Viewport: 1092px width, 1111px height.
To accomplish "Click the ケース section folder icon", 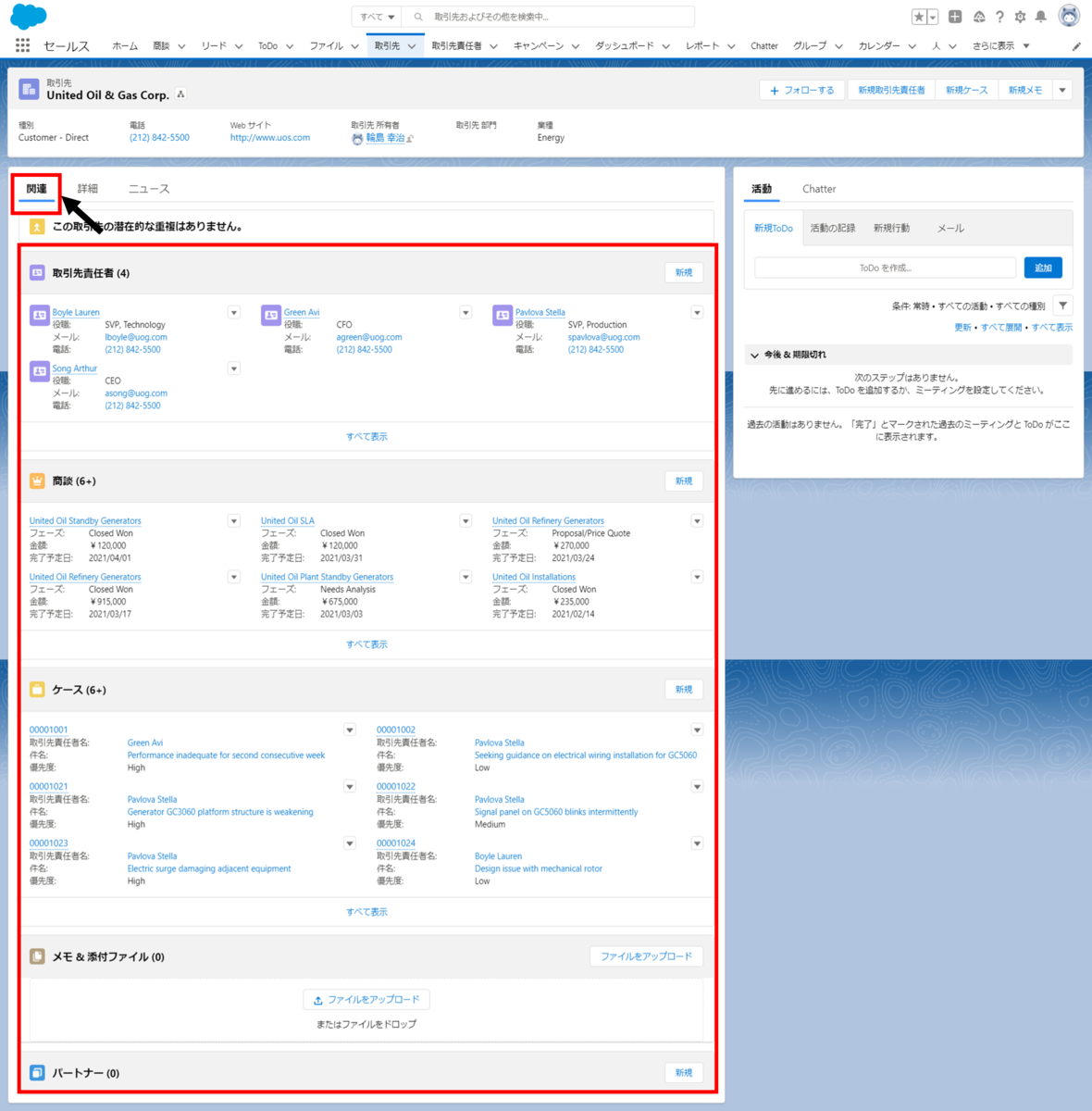I will click(x=37, y=690).
